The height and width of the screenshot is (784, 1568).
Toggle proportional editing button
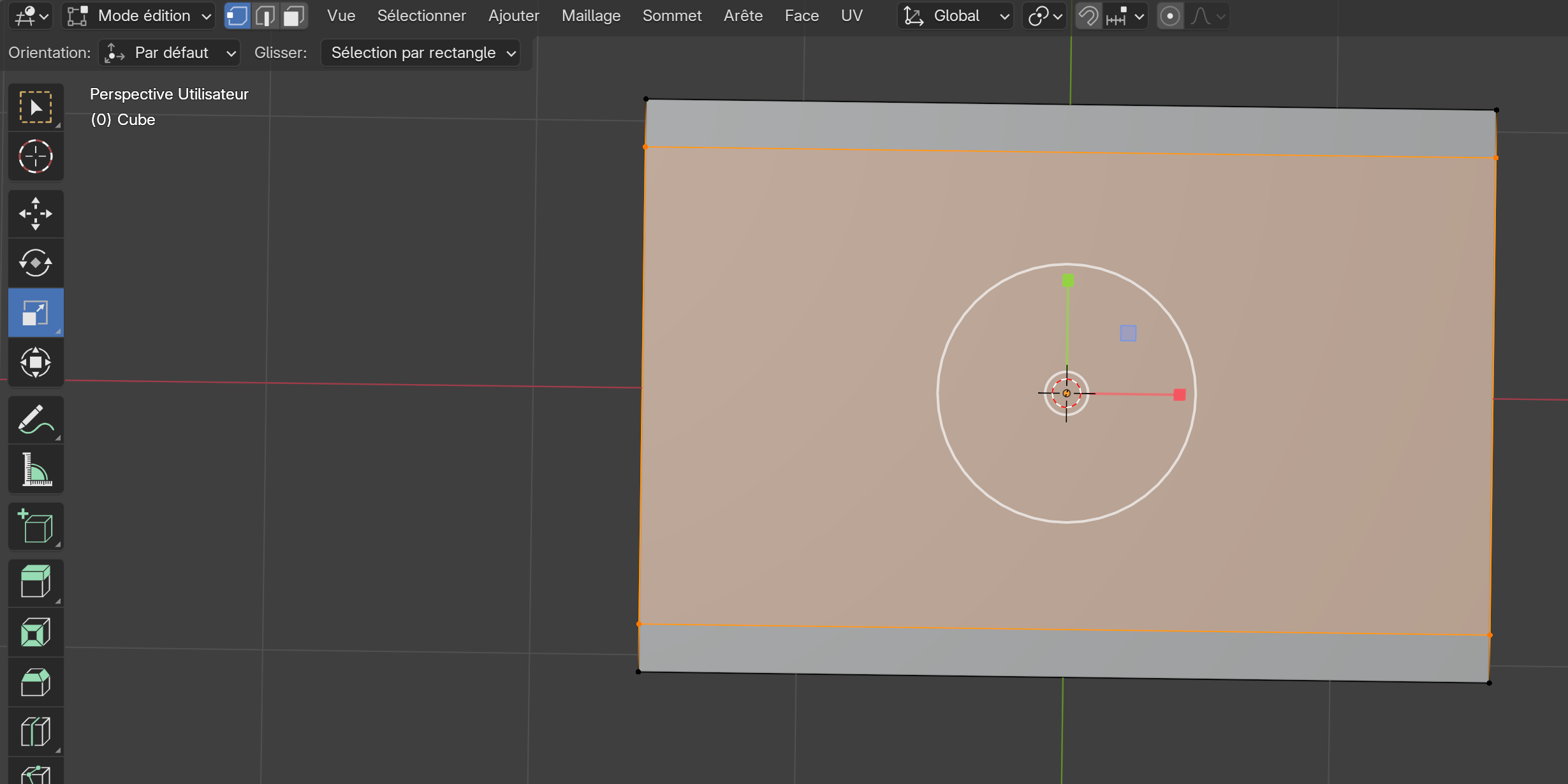1170,16
